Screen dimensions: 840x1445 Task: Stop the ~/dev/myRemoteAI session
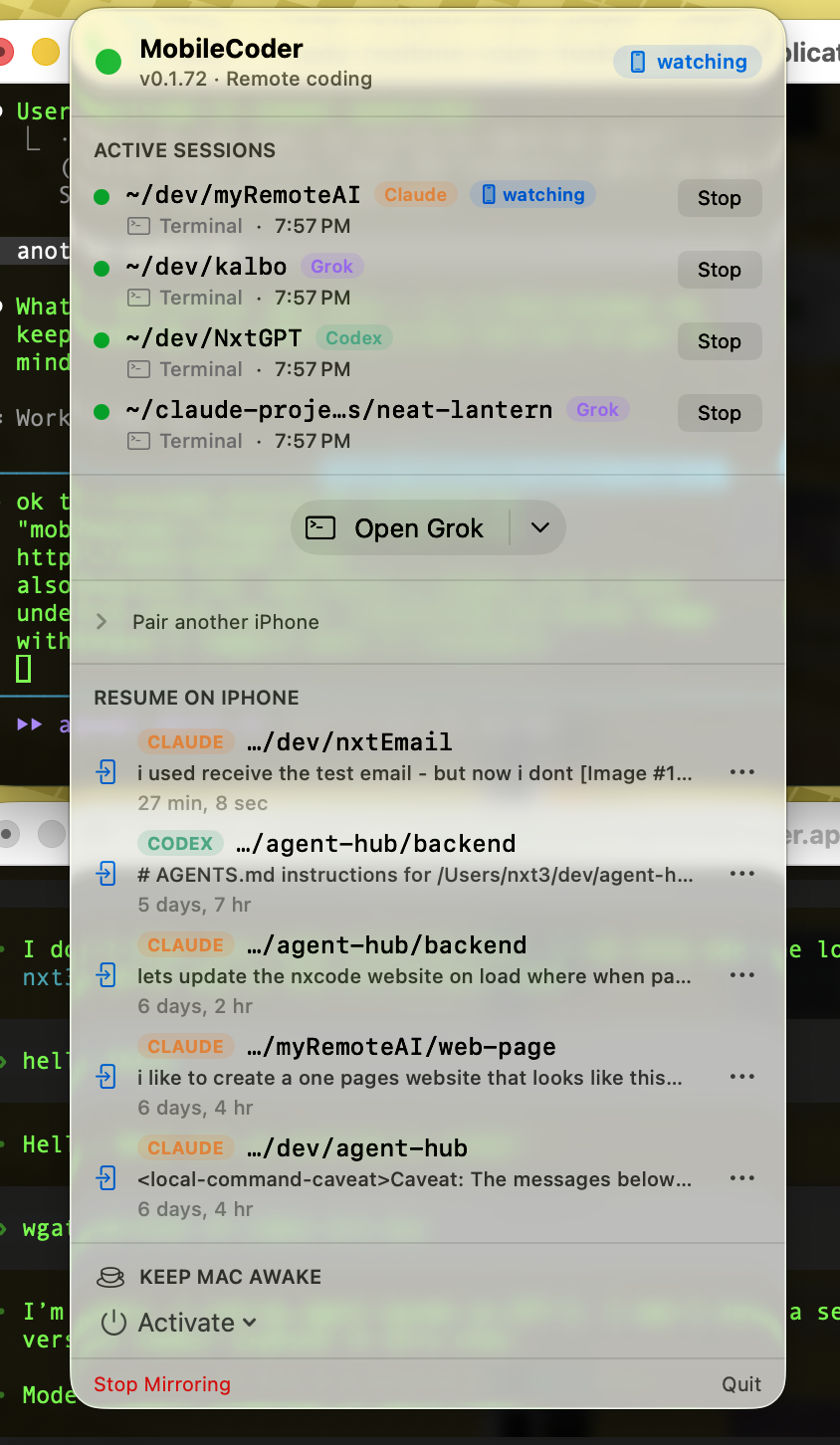click(720, 198)
